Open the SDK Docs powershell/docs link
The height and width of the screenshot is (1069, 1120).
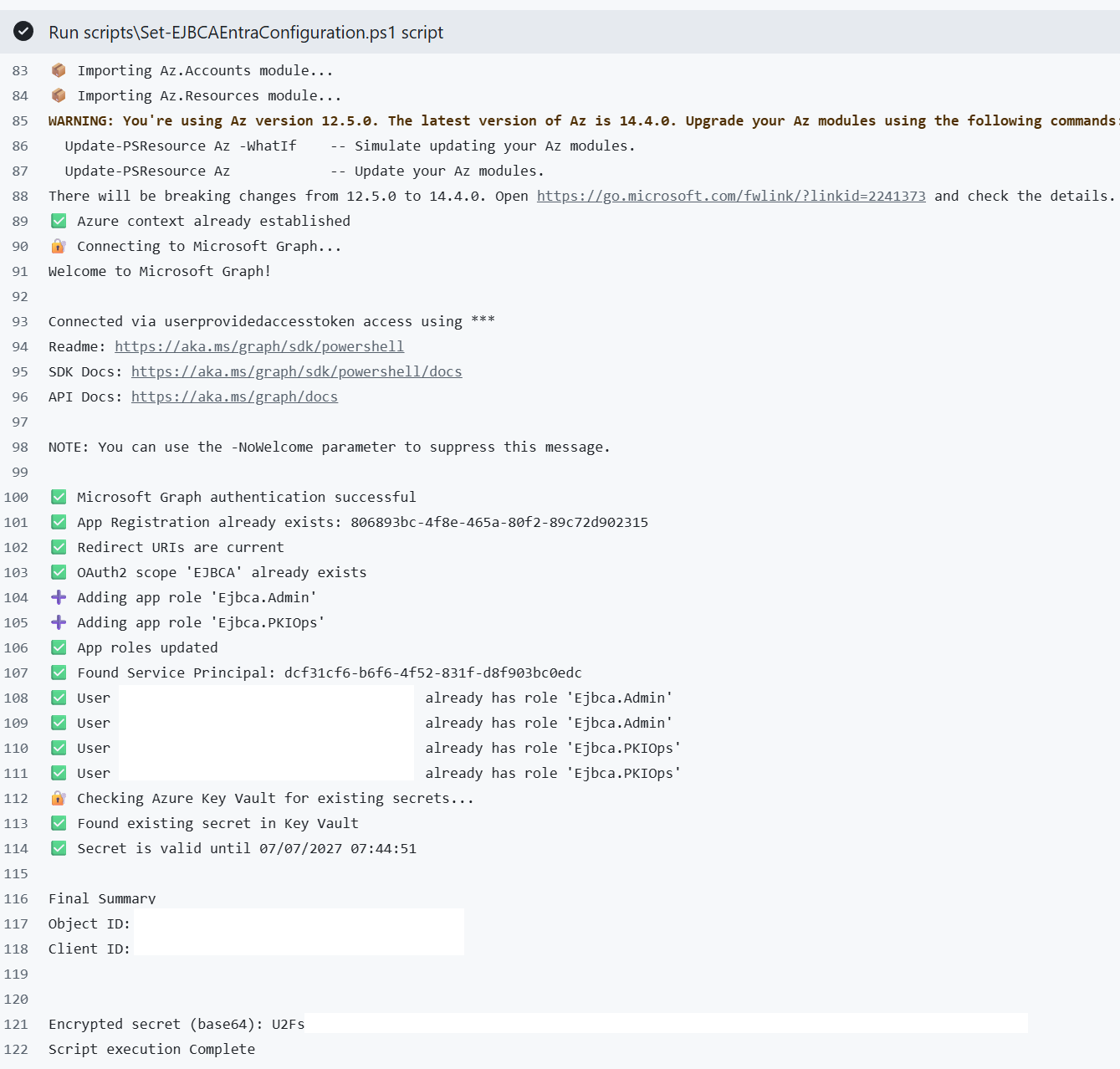[296, 371]
